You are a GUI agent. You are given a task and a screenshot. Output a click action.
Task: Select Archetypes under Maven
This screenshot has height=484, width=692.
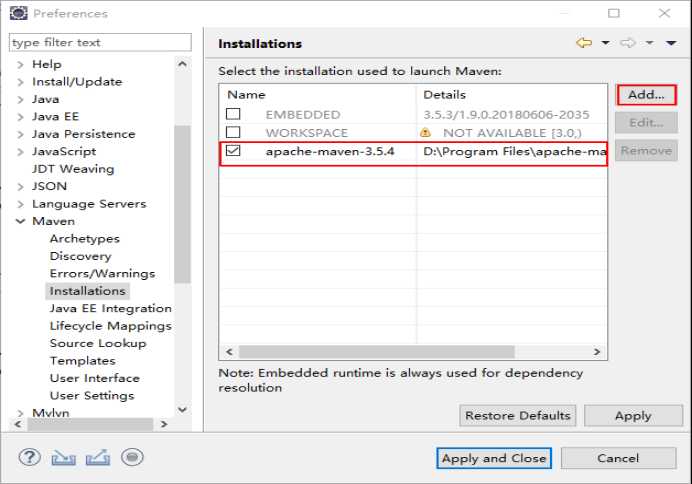click(84, 239)
